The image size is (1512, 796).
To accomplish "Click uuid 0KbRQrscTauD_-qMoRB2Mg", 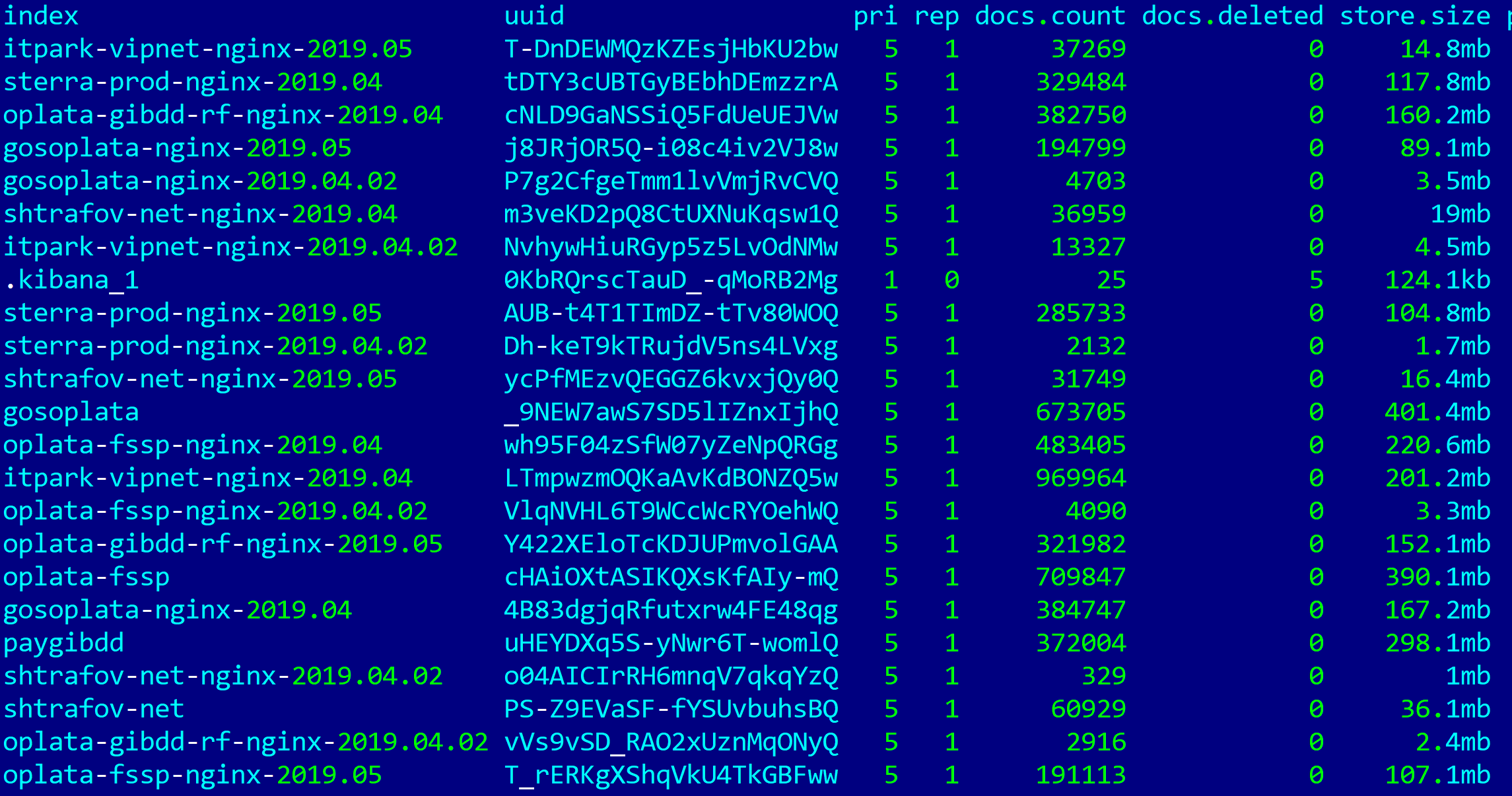I will 671,280.
